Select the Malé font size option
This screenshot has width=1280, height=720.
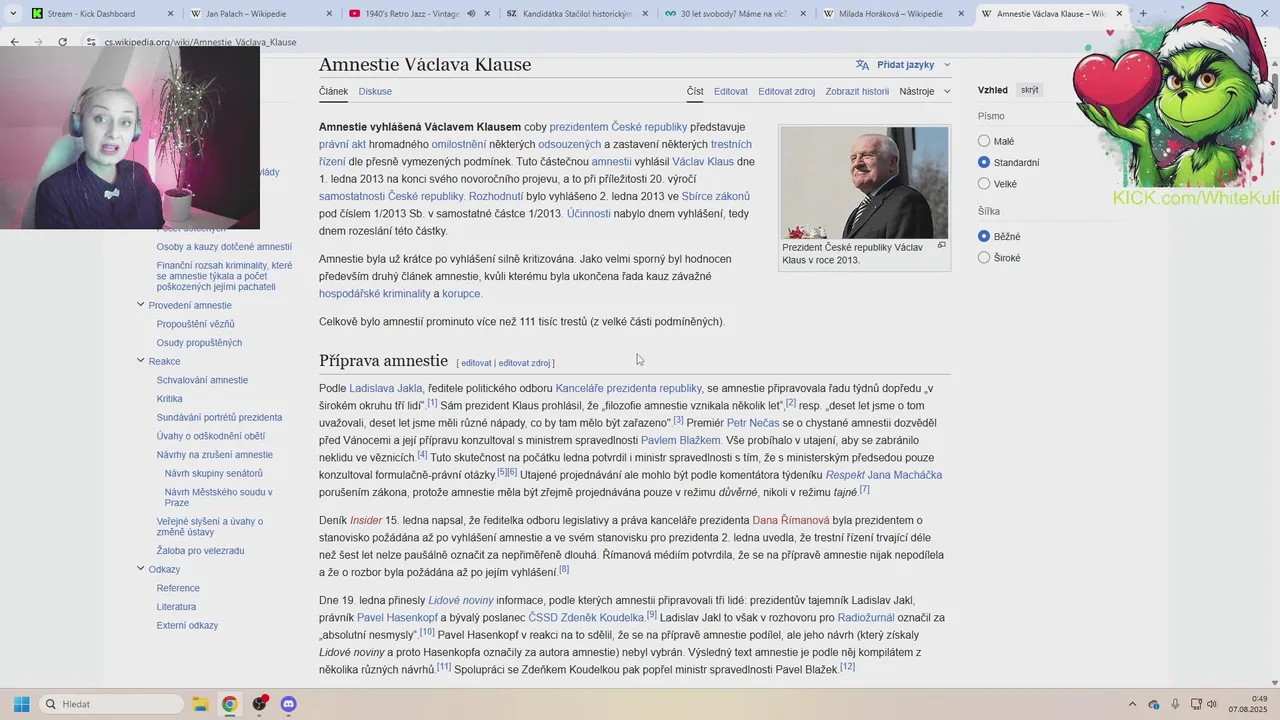coord(984,141)
